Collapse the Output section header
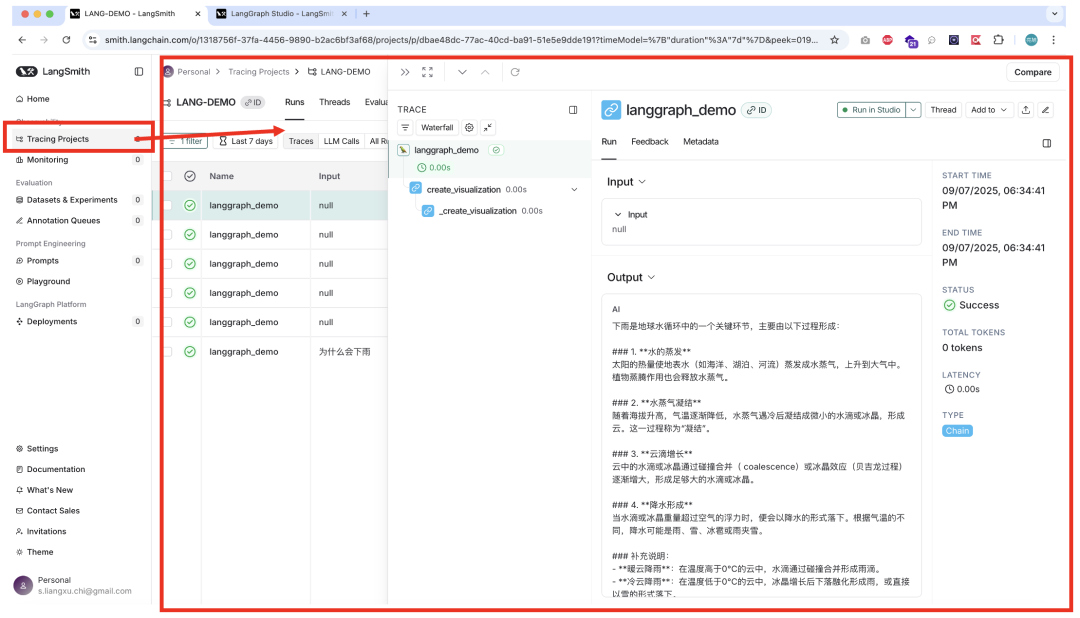This screenshot has height=618, width=1080. coord(631,277)
